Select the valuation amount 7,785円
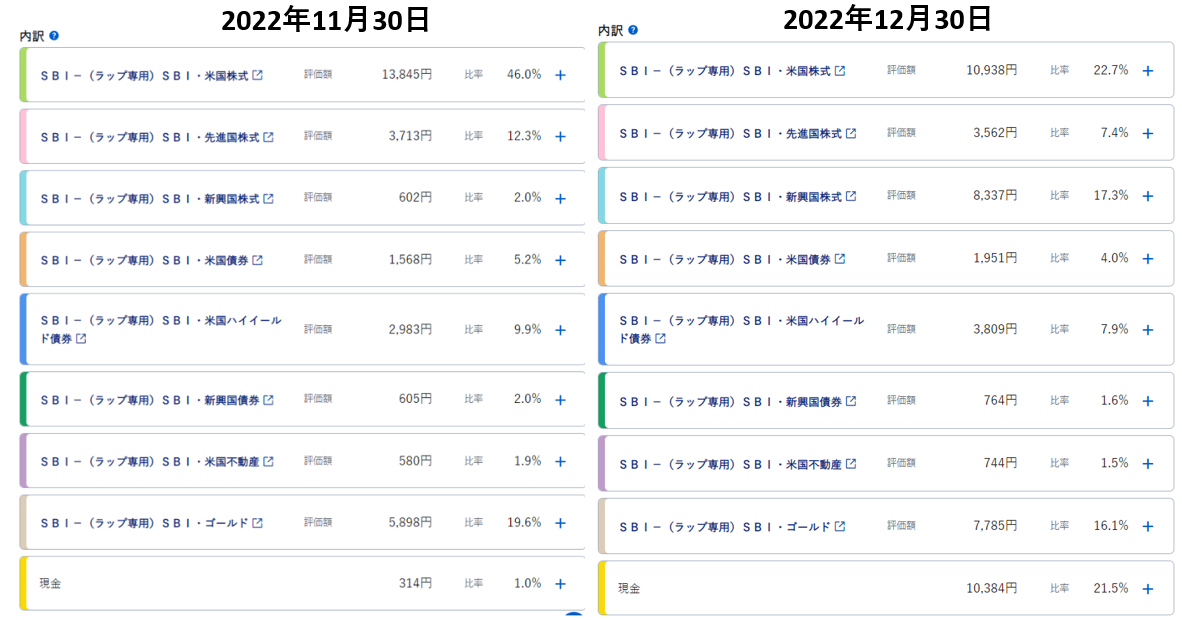 [995, 525]
